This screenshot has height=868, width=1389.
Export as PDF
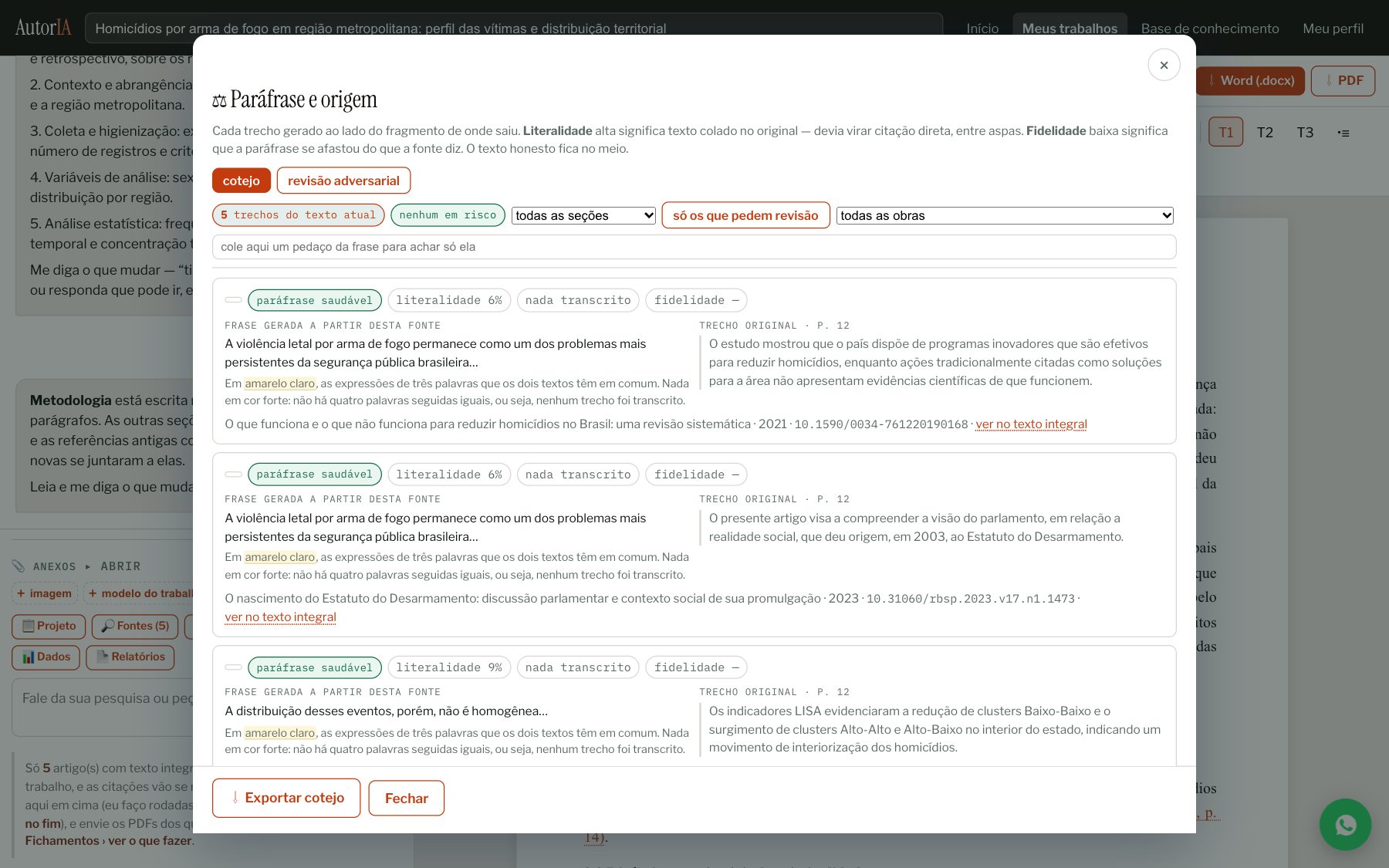coord(1343,81)
